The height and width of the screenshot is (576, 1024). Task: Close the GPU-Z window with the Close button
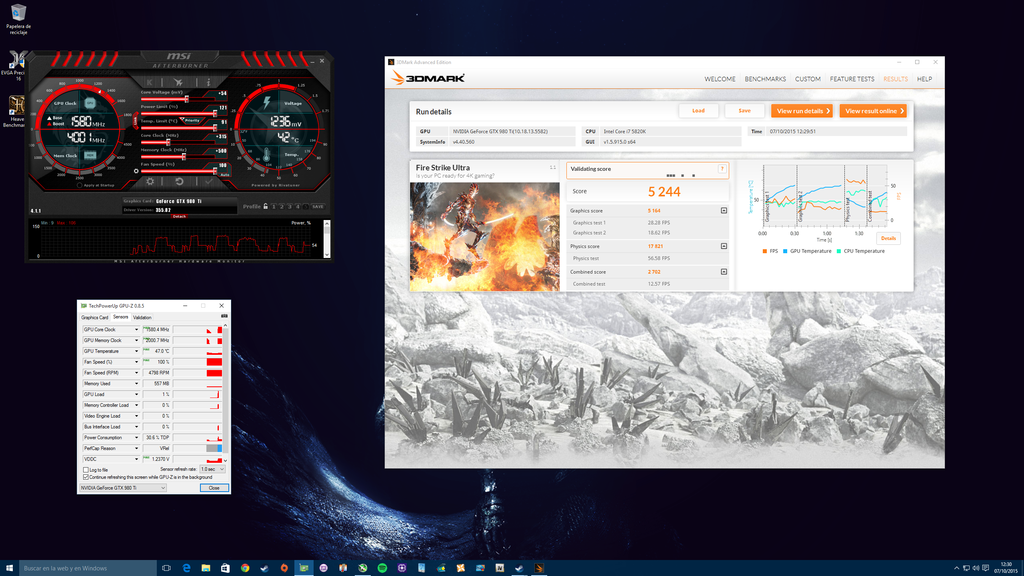tap(214, 488)
